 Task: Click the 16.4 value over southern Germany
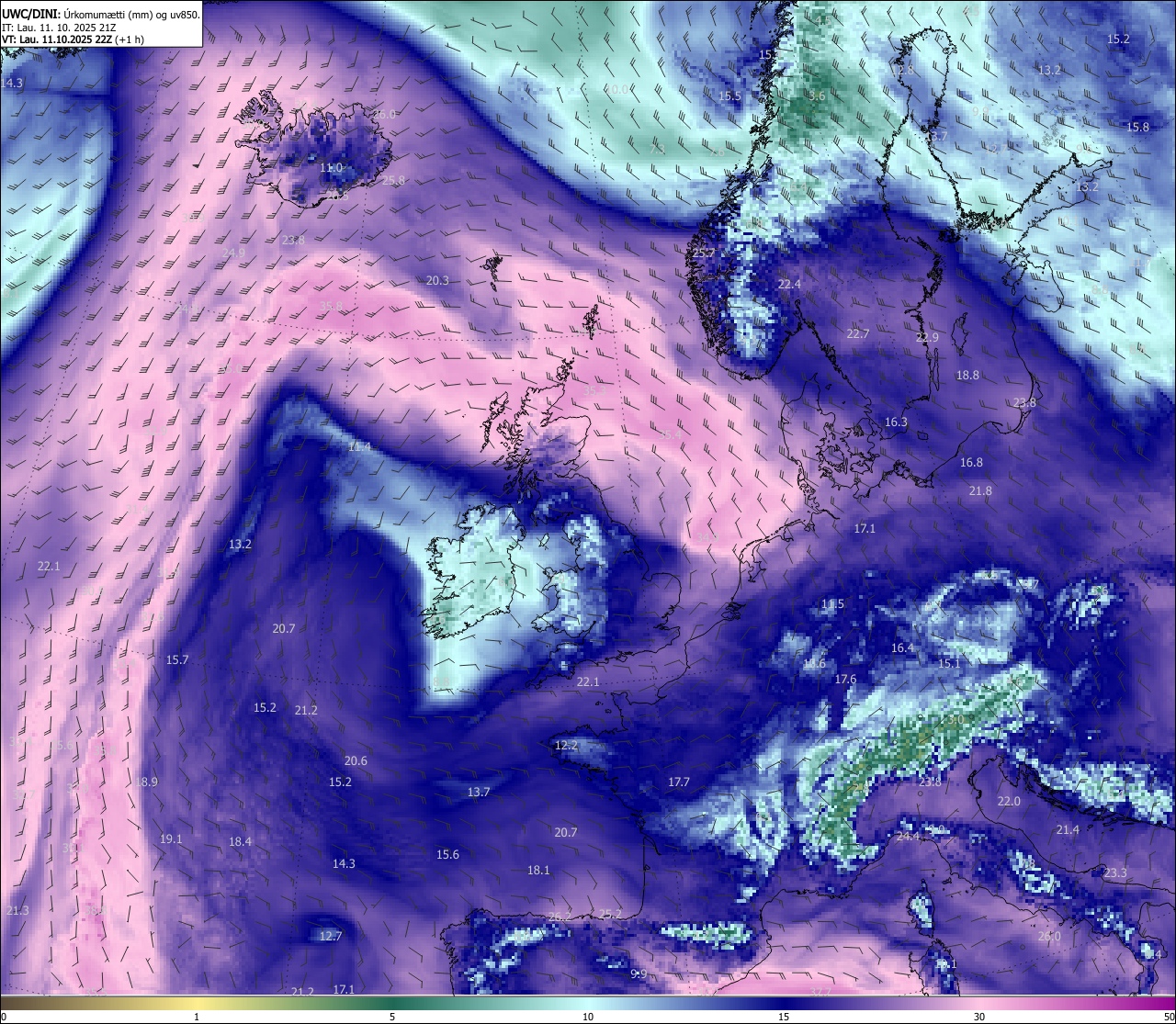pos(902,648)
